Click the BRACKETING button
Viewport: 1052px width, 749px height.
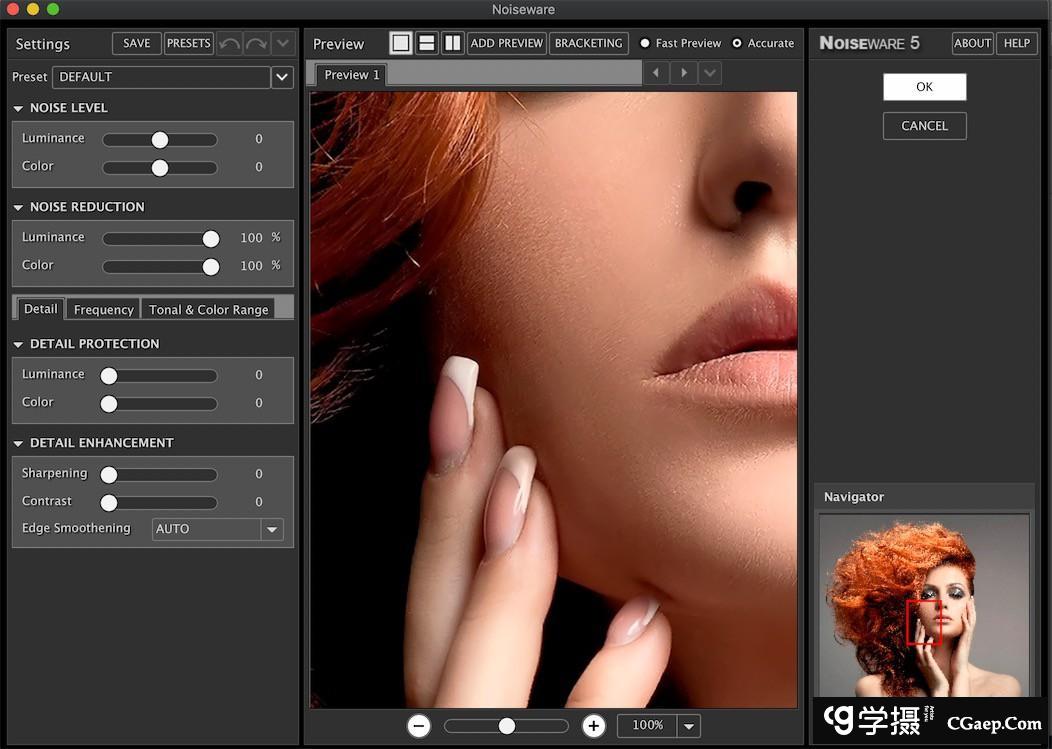(x=589, y=43)
